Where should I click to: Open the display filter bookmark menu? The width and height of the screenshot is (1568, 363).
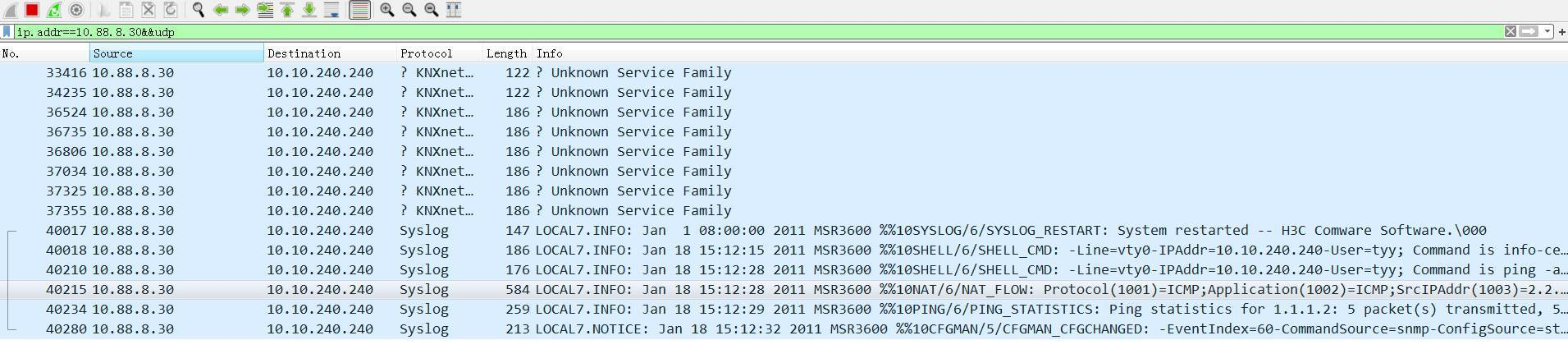[7, 31]
